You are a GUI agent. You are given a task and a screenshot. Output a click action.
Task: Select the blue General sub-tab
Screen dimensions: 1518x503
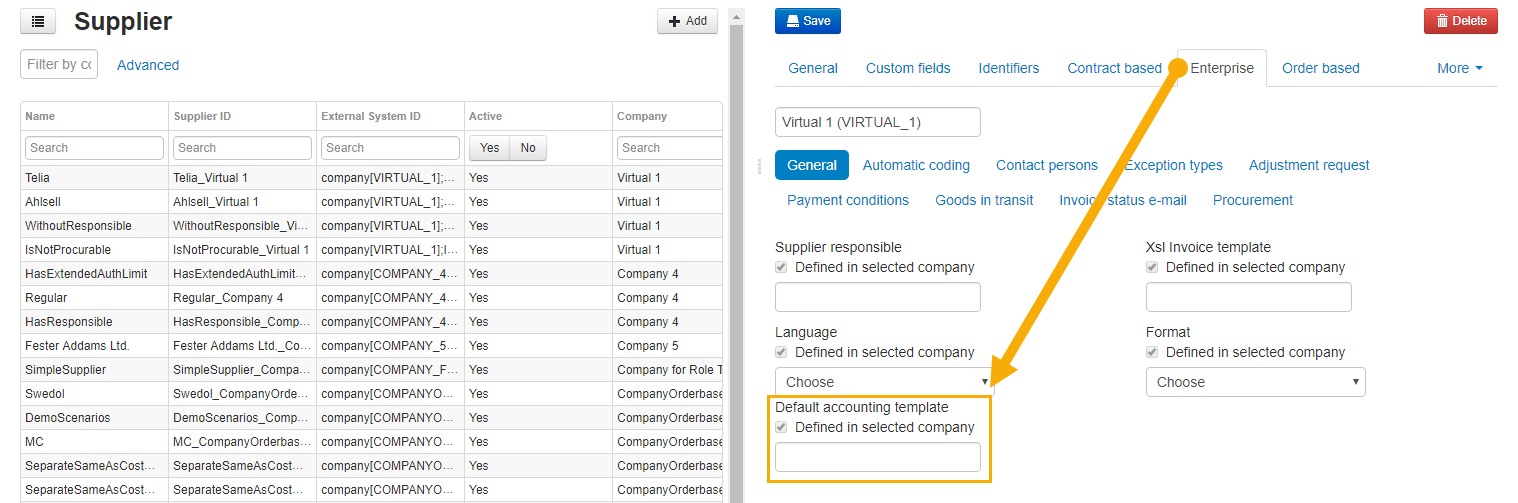tap(812, 165)
